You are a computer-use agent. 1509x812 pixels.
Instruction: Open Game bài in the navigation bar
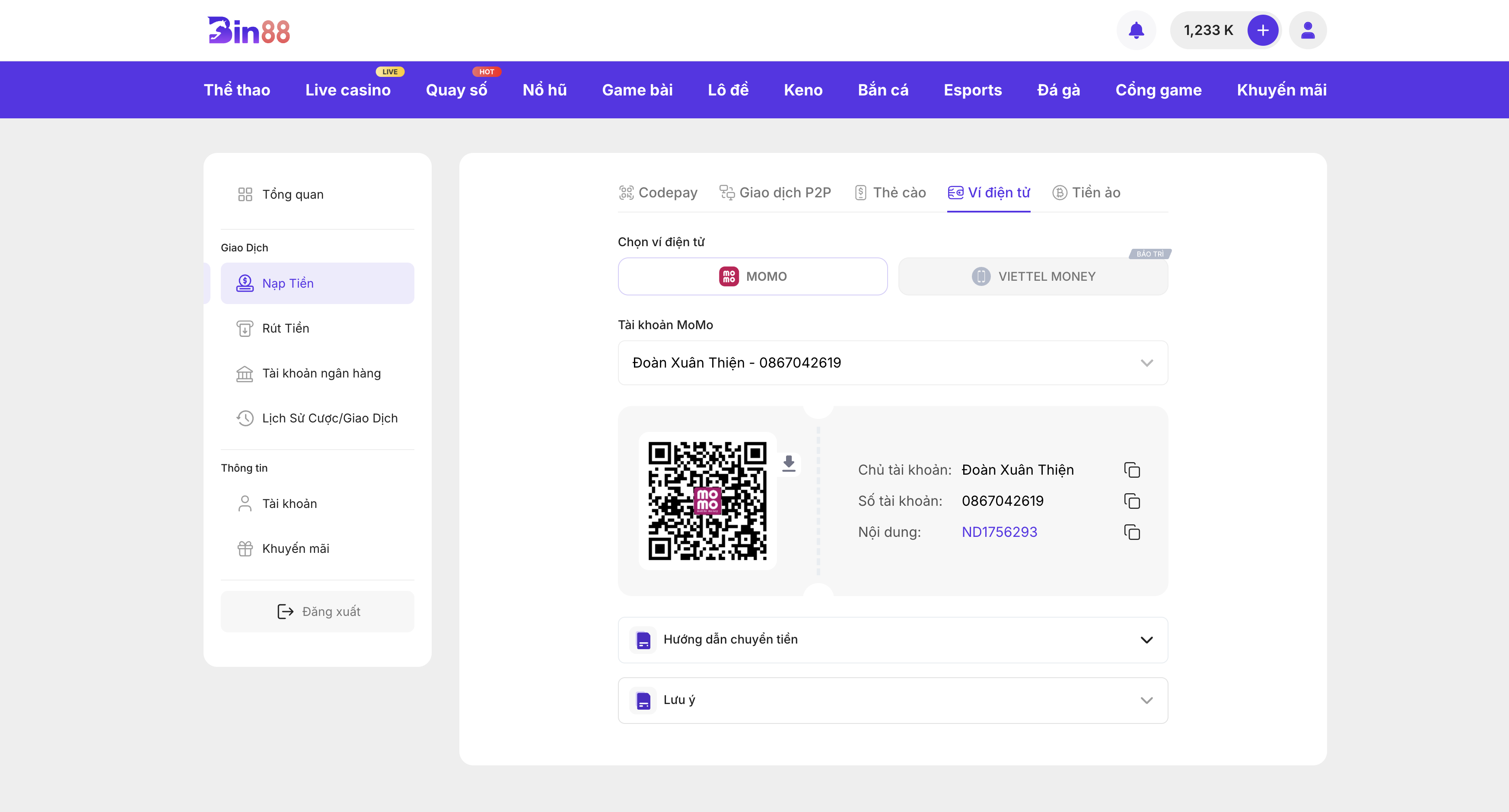(x=637, y=90)
